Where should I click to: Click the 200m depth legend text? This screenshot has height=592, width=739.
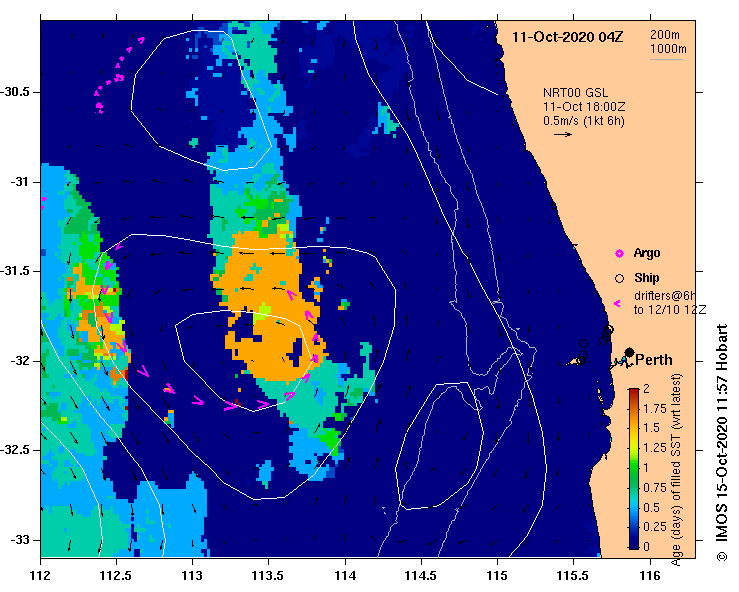click(665, 35)
